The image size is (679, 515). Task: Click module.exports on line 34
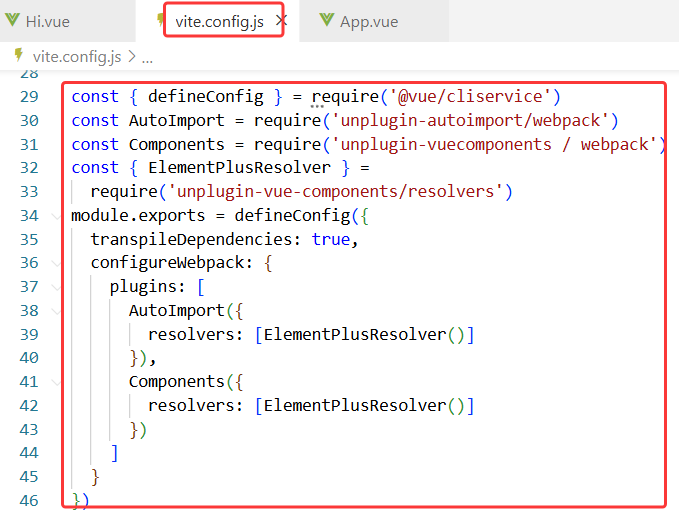point(138,216)
